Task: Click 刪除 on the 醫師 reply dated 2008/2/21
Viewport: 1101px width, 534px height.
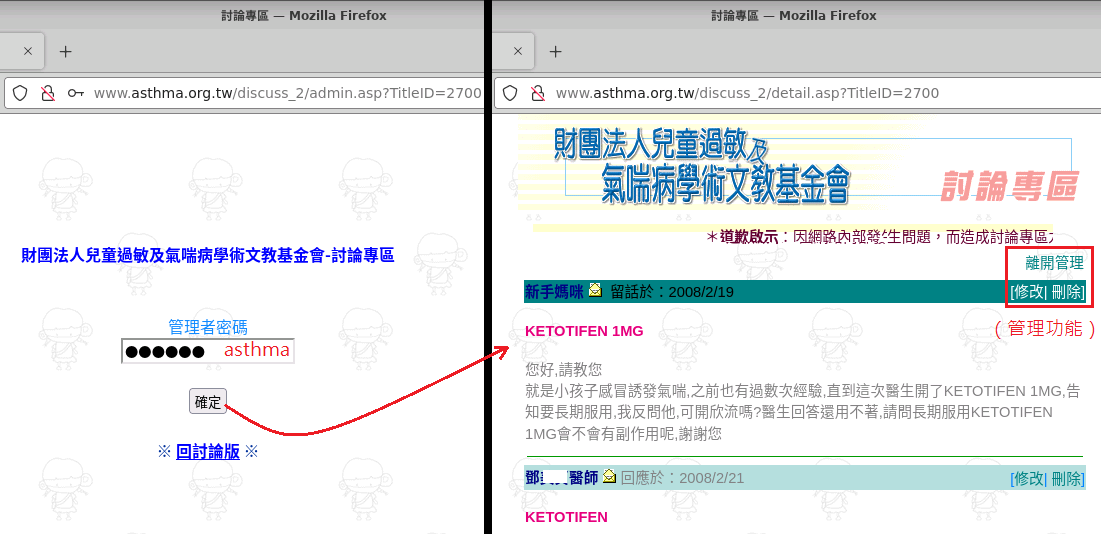Action: tap(1066, 479)
